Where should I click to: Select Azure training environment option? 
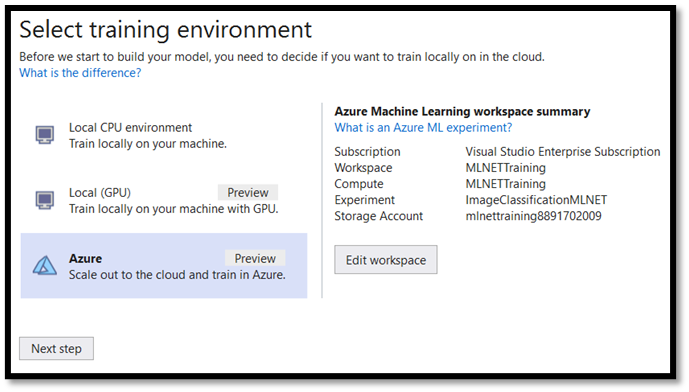coord(163,266)
